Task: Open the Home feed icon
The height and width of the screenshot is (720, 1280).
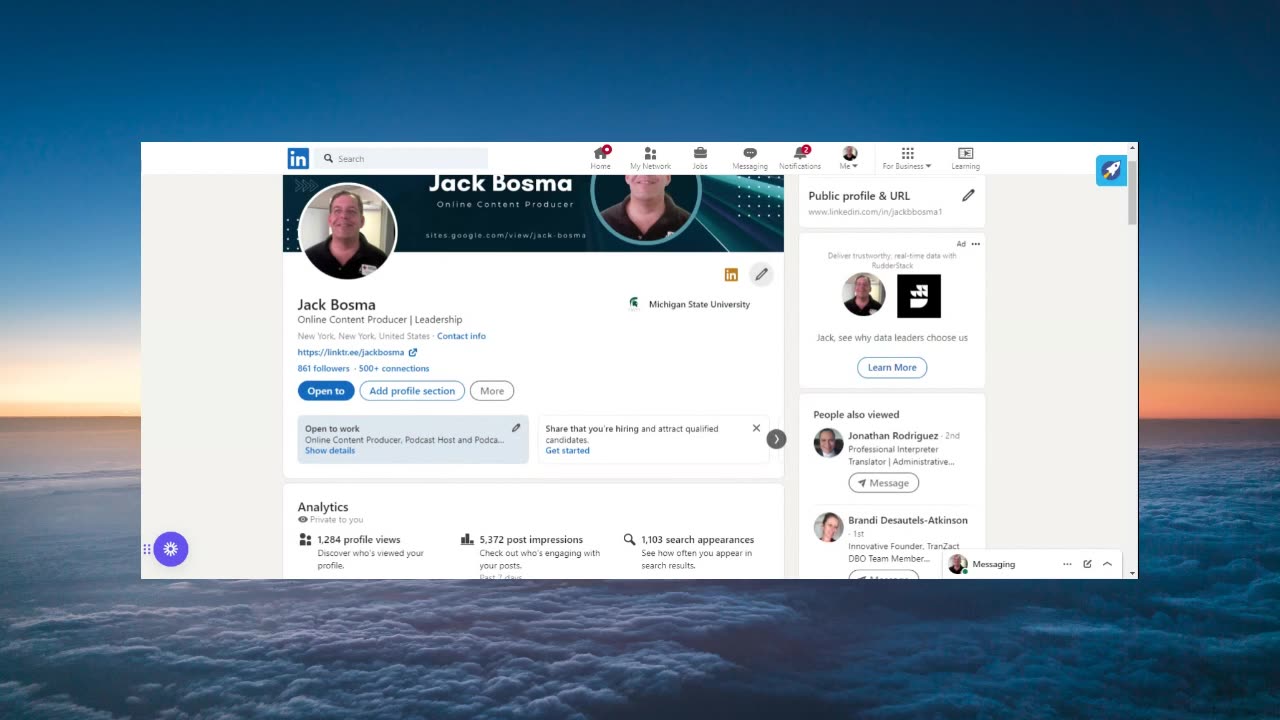Action: click(600, 158)
